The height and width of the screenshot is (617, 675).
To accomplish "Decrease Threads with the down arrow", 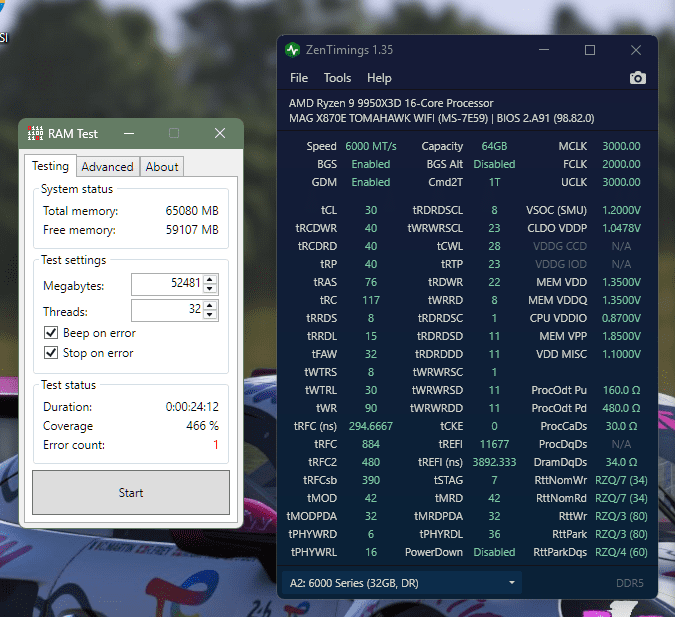I will click(210, 315).
